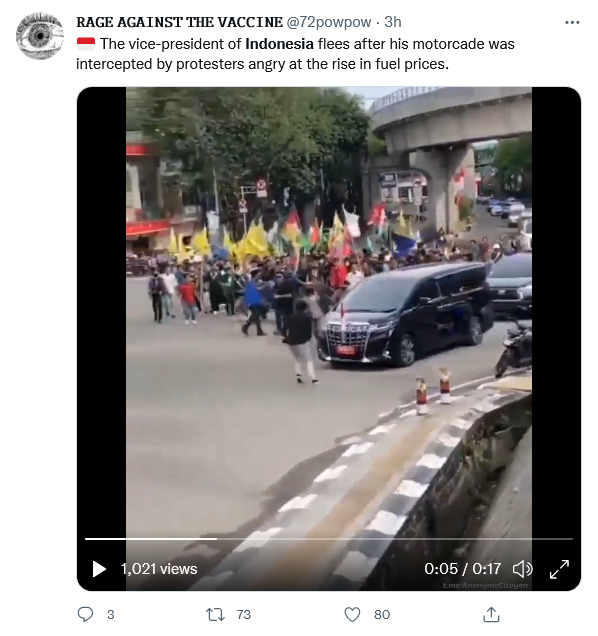Viewport: 598px width, 636px height.
Task: Click the @72powpow handle
Action: (329, 22)
